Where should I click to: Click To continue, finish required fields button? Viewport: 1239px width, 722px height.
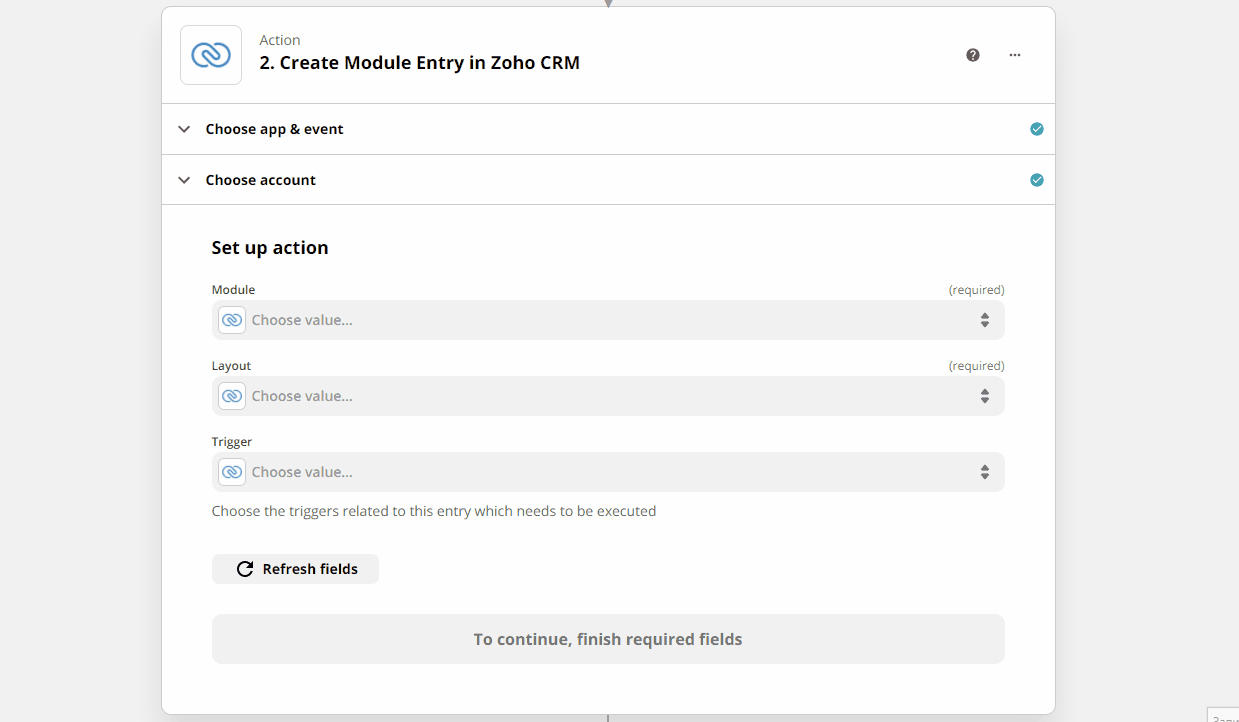(x=608, y=639)
